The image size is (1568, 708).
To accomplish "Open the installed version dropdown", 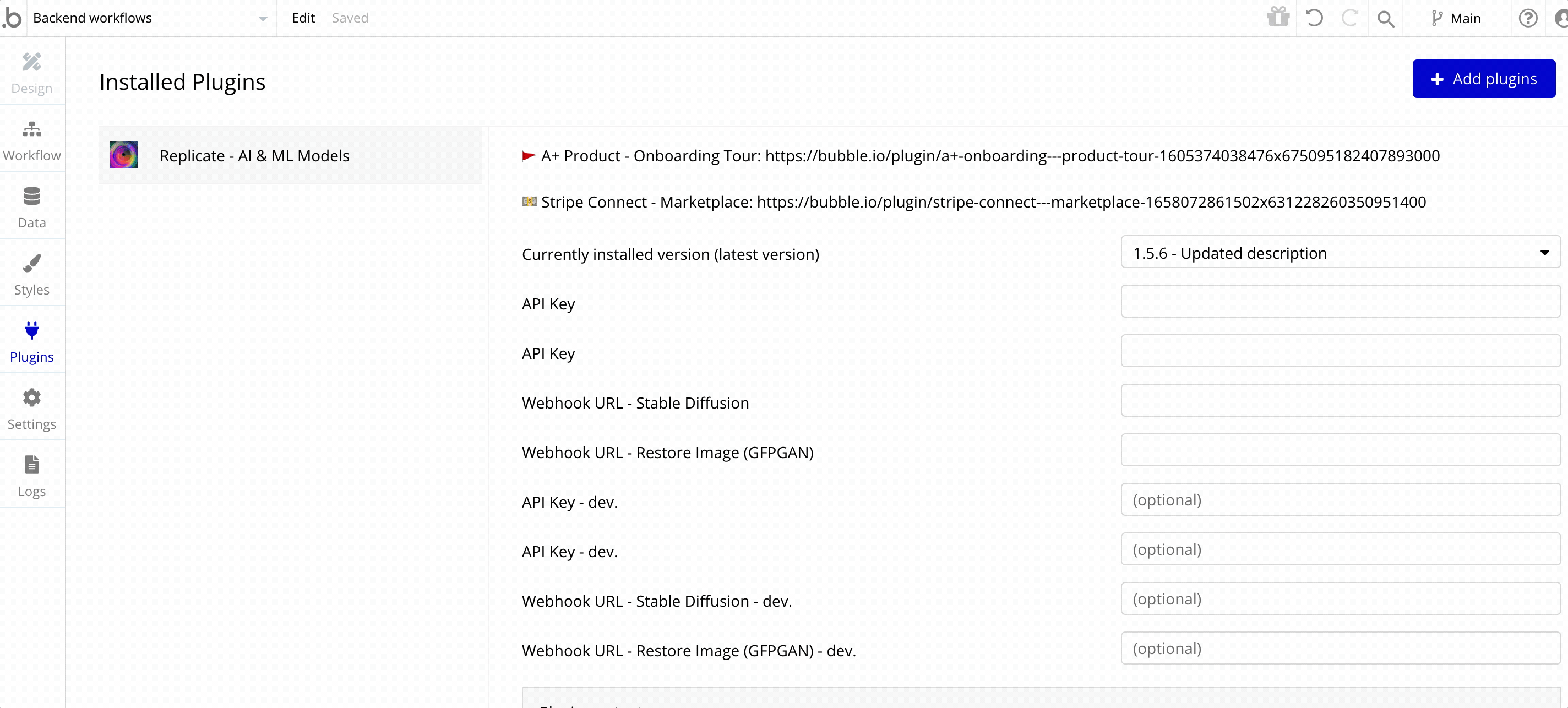I will (x=1340, y=253).
